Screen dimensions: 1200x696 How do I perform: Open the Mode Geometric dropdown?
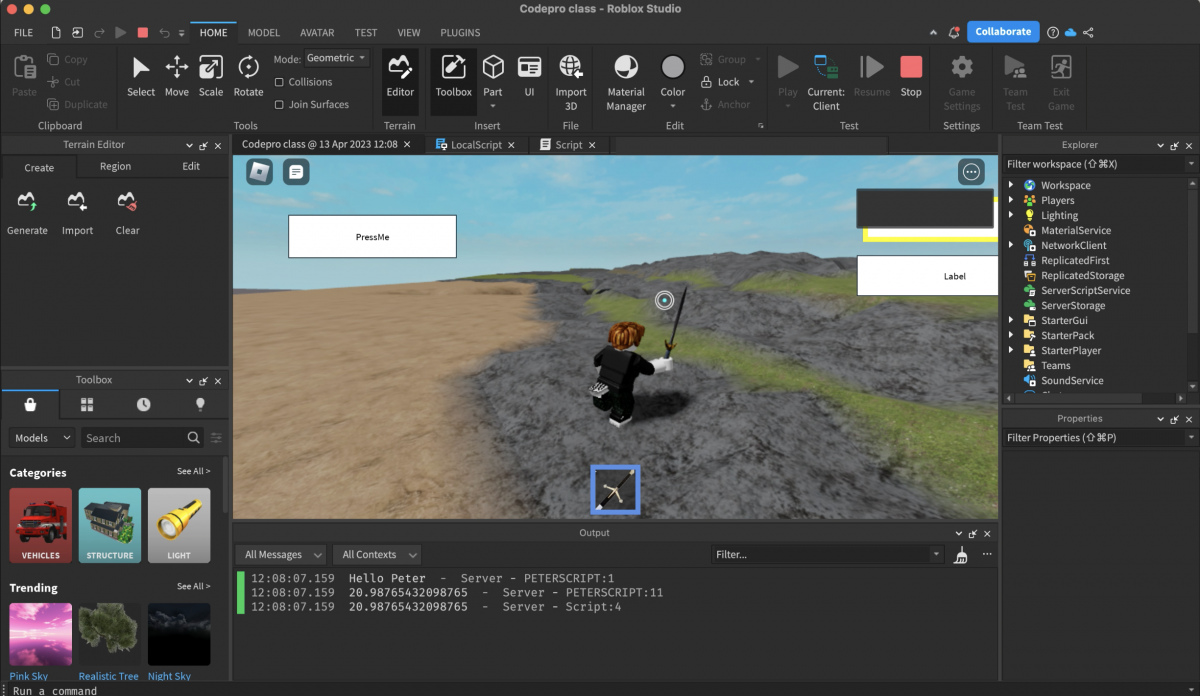pyautogui.click(x=336, y=58)
